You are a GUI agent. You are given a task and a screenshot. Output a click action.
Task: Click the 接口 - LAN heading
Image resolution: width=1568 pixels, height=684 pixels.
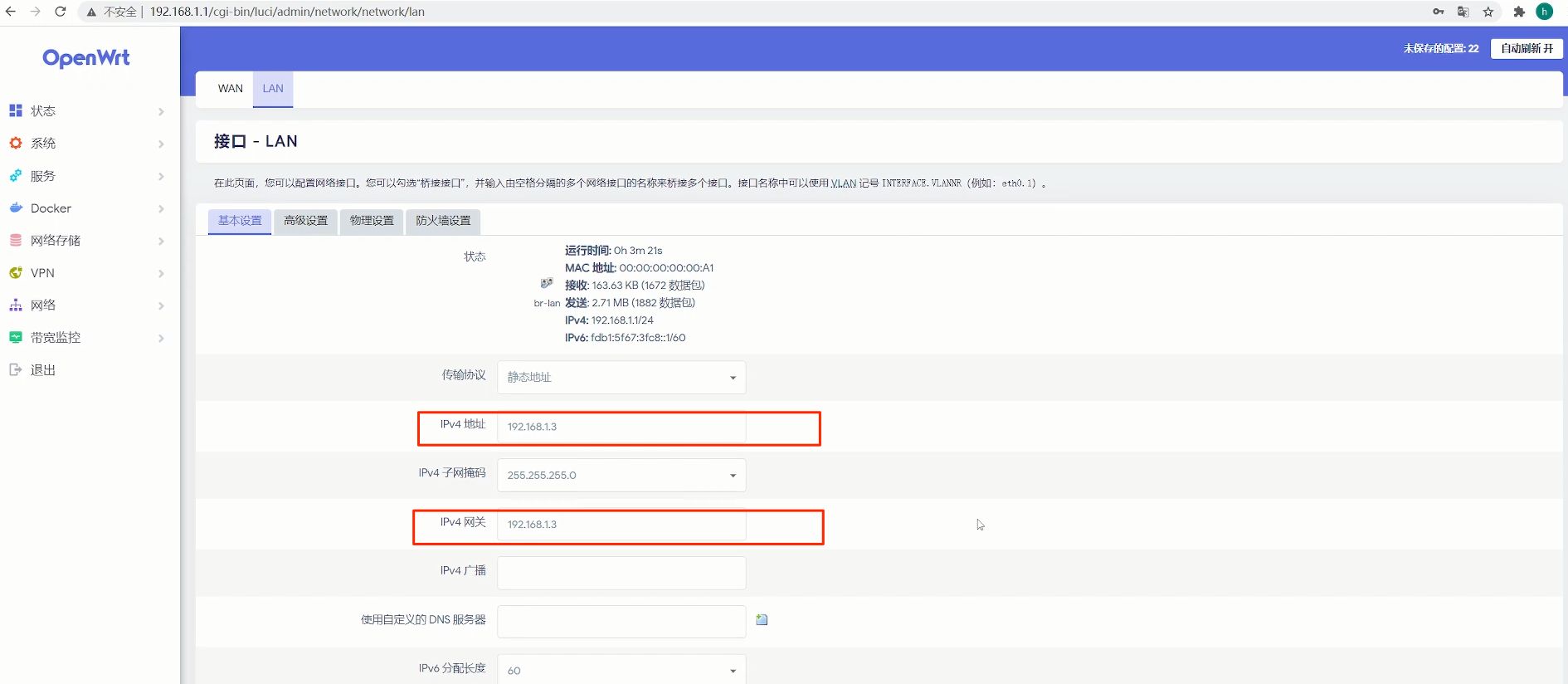(256, 141)
